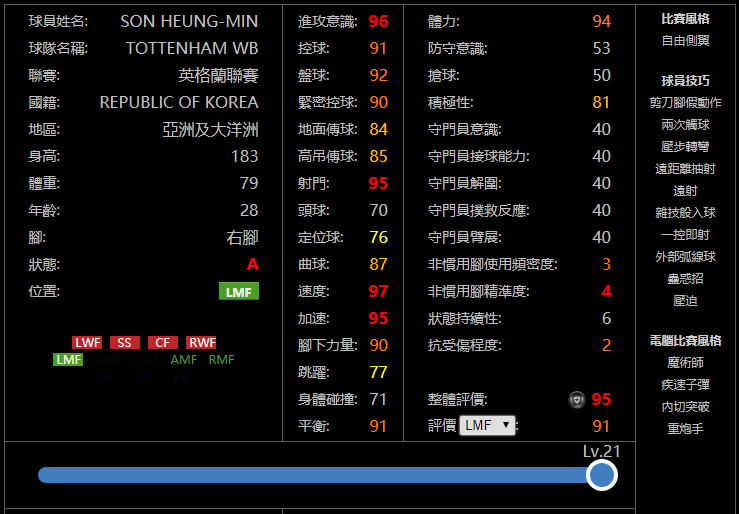
Task: Click the Lv.21 level label
Action: 602,451
